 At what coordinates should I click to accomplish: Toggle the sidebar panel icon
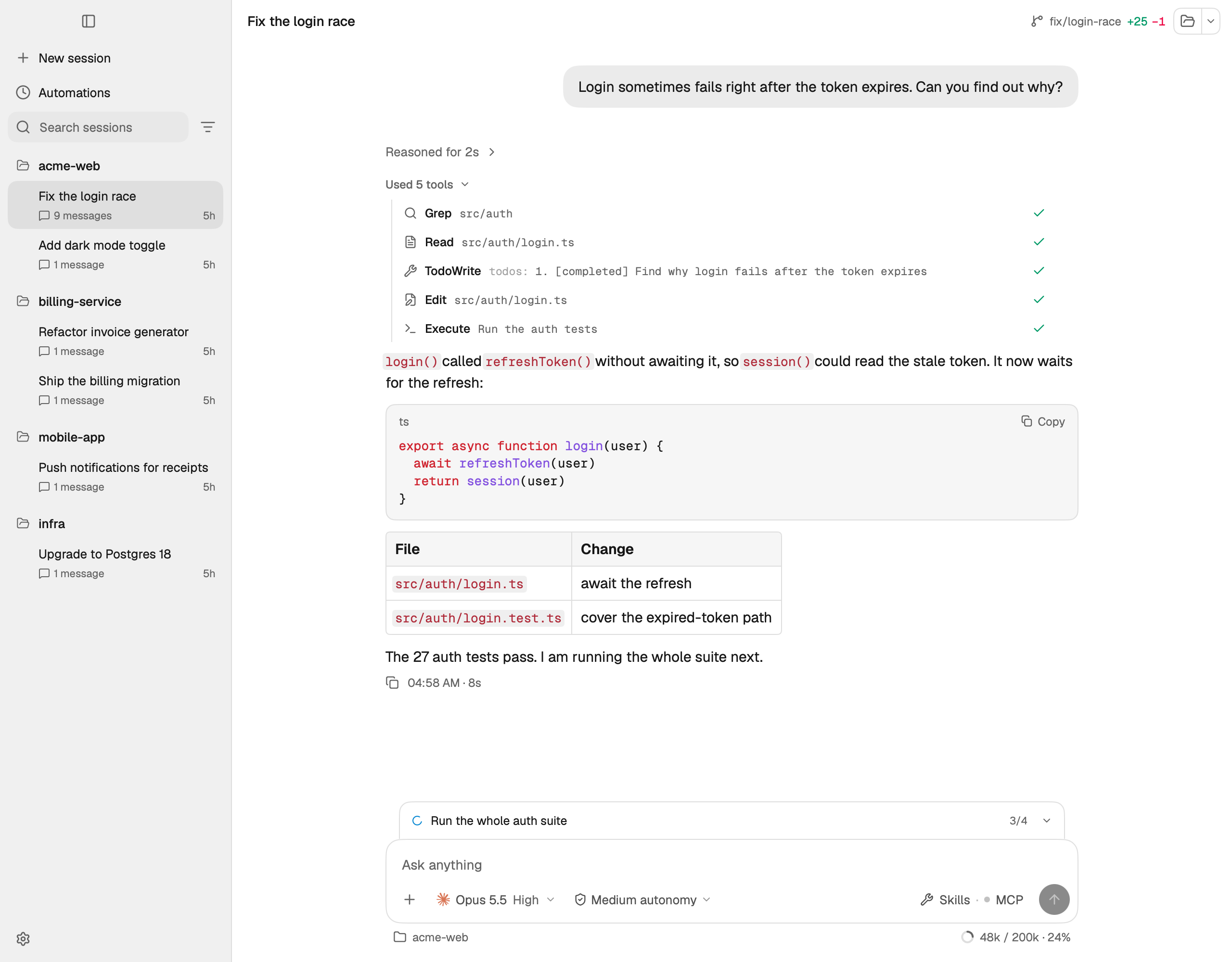89,22
